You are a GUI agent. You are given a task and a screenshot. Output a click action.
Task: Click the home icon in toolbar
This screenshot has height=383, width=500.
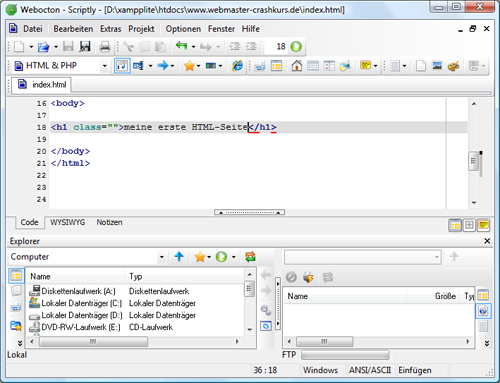[296, 66]
